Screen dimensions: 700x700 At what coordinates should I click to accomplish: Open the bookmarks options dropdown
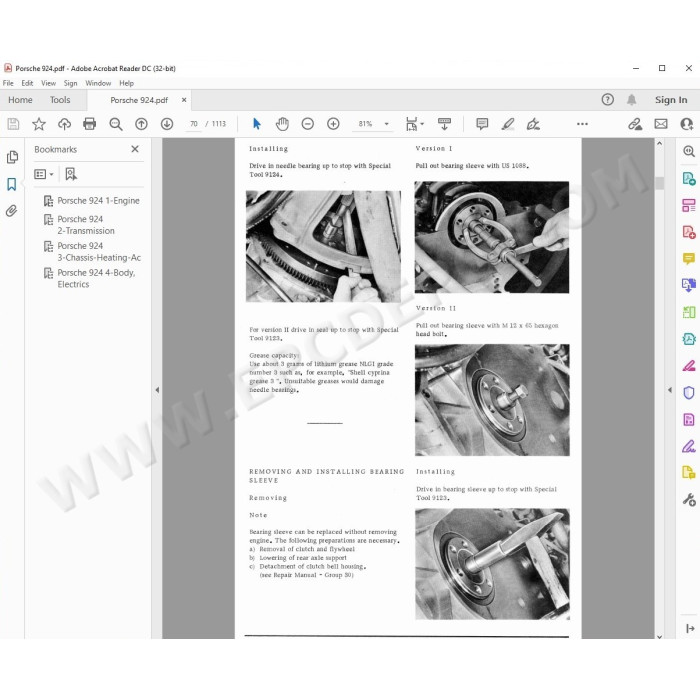(44, 174)
